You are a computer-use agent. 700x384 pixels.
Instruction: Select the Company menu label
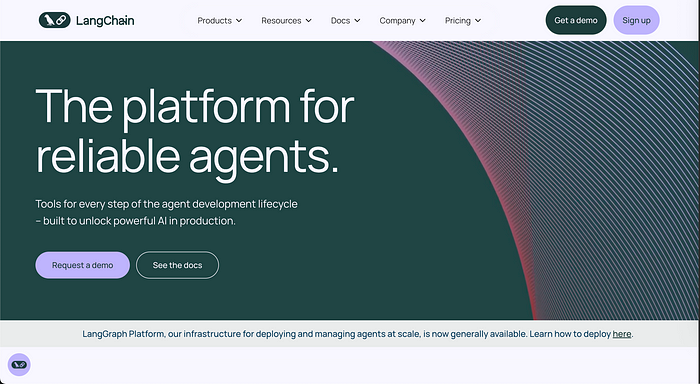pos(397,21)
